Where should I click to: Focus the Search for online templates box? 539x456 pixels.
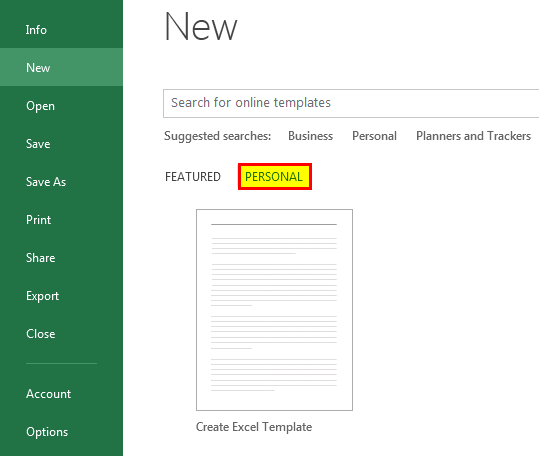[x=351, y=103]
